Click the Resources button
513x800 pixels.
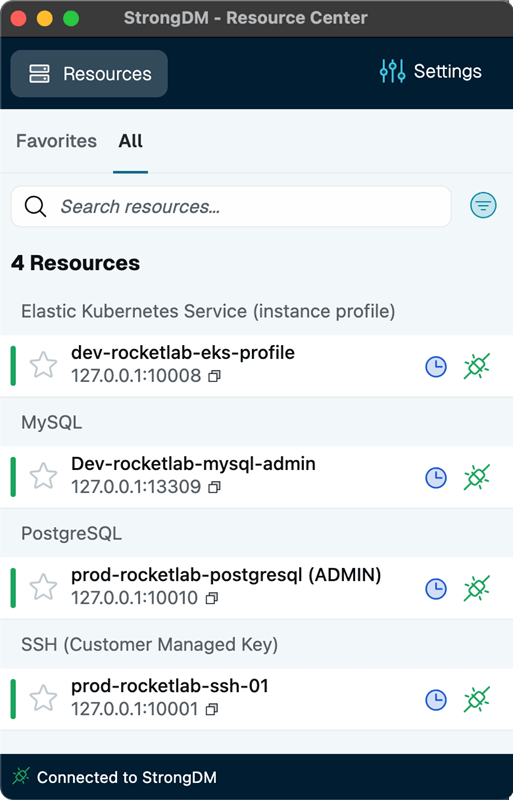point(89,73)
